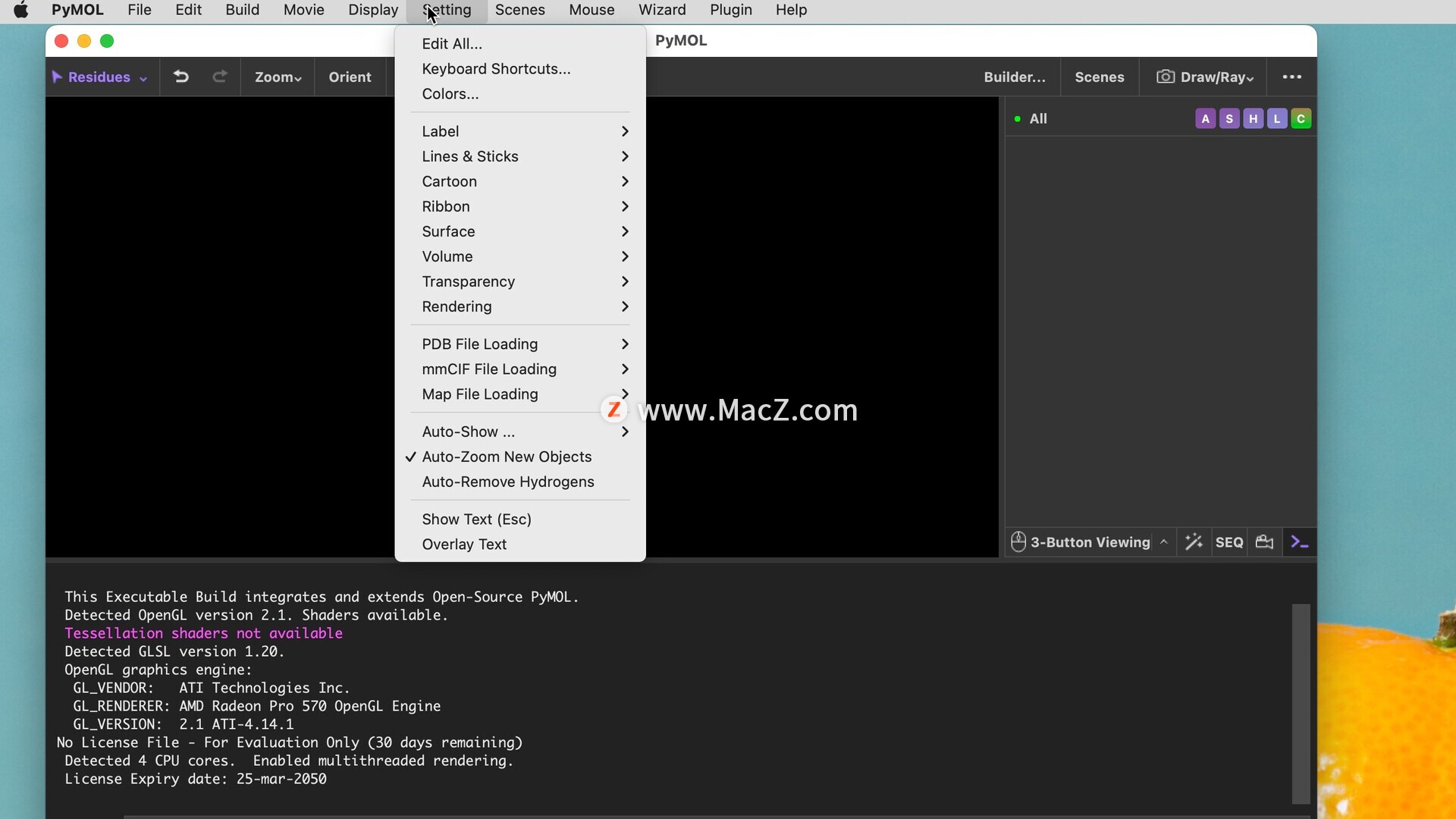The image size is (1456, 819).
Task: Open the Help menu
Action: coord(791,10)
